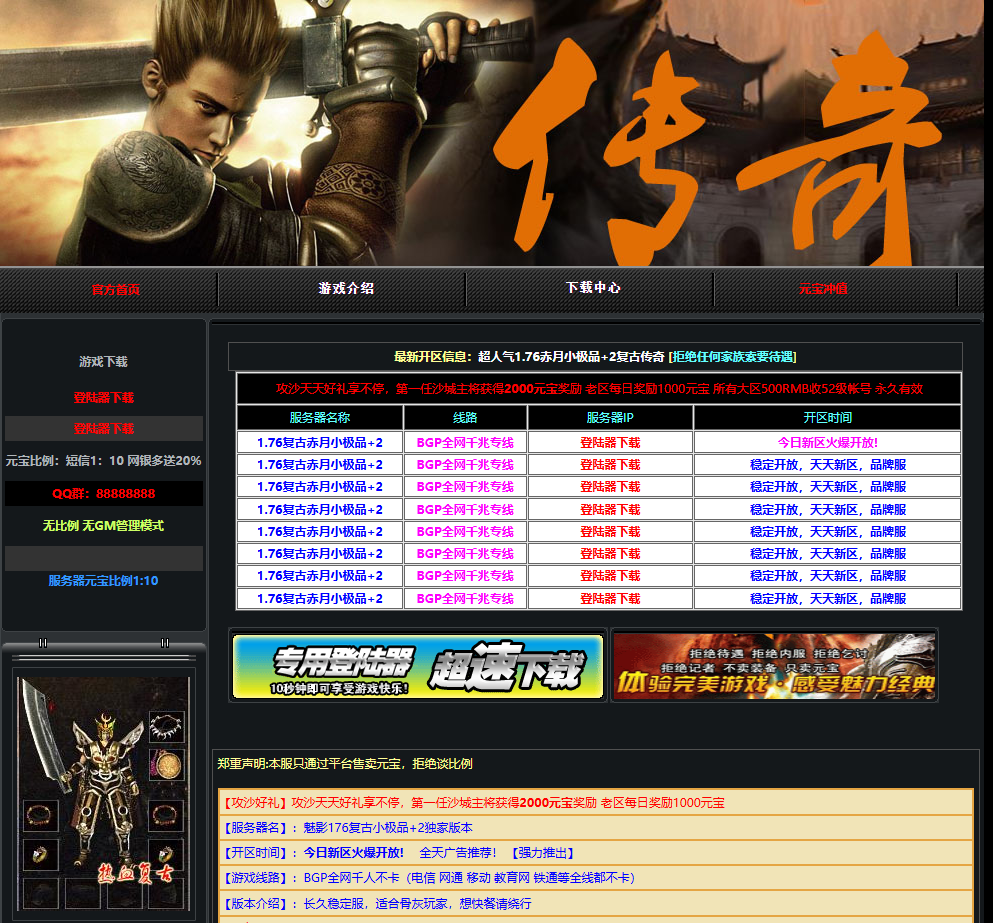This screenshot has height=923, width=993.
Task: Click the 专用登陆器 超速下载 banner
Action: click(418, 666)
